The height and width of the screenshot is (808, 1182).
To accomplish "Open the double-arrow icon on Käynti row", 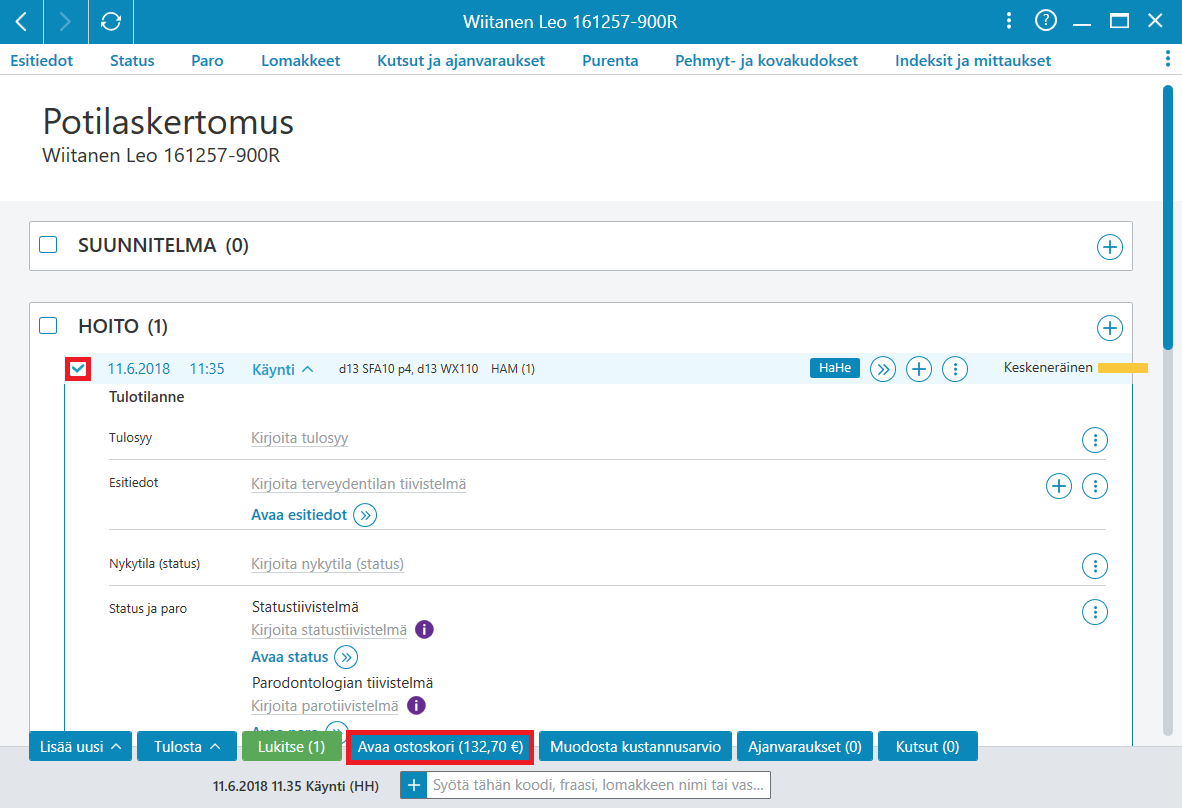I will click(x=883, y=369).
